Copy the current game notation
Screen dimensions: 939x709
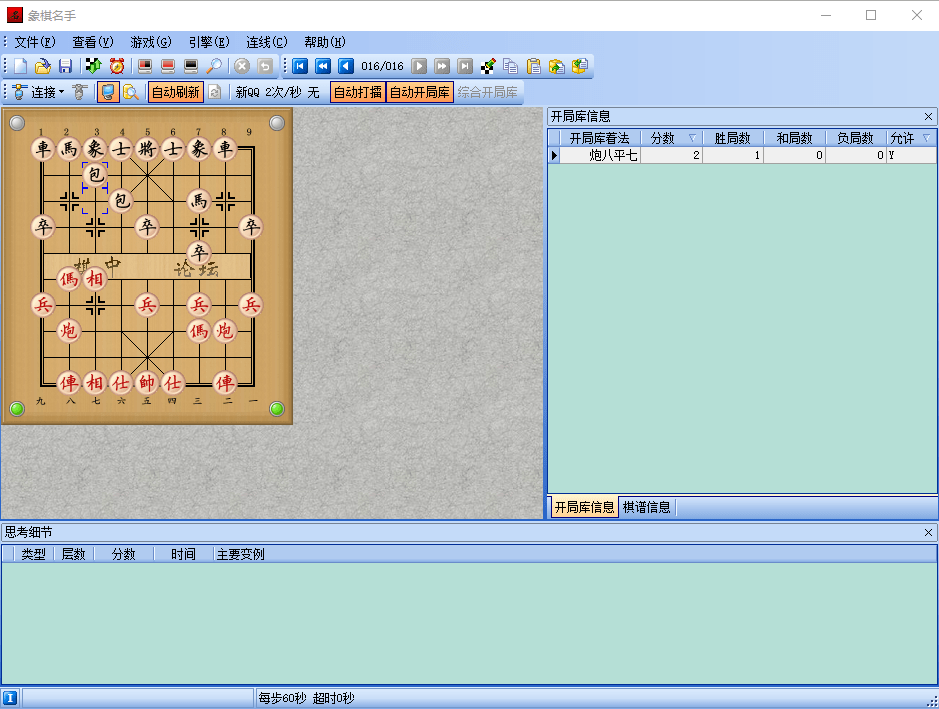click(x=510, y=66)
